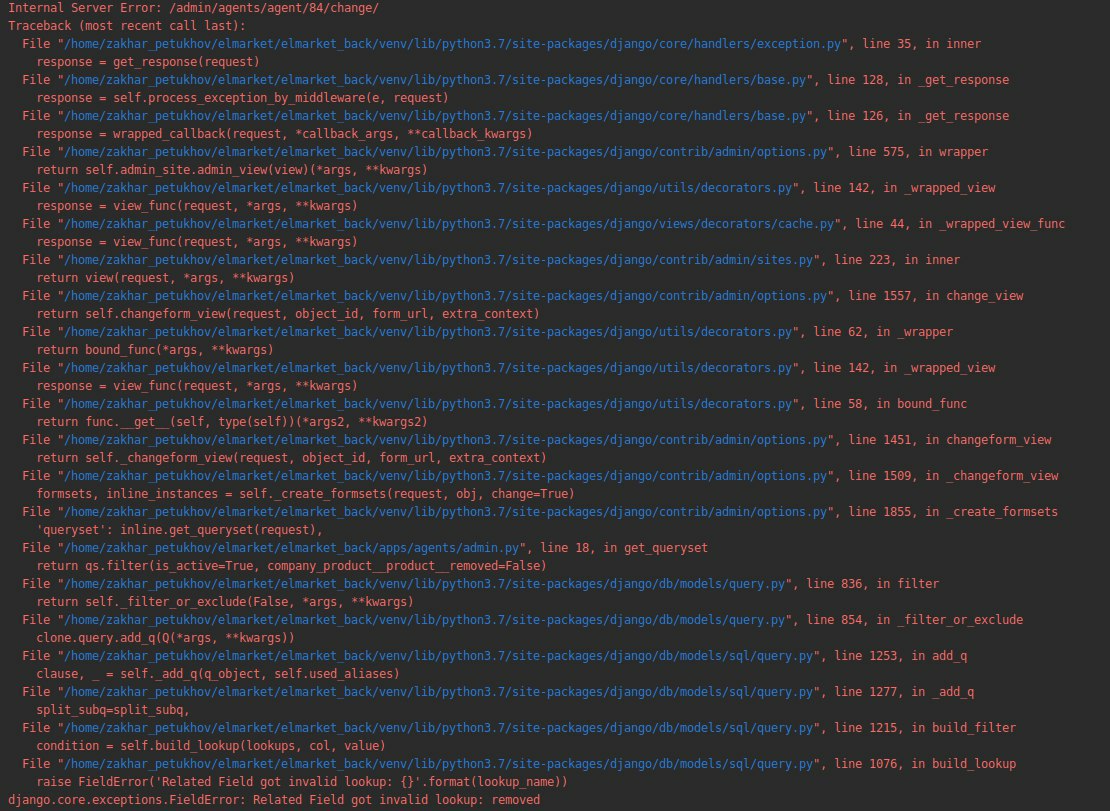Click the 'clause, _ = self._add_q' line

(x=217, y=674)
